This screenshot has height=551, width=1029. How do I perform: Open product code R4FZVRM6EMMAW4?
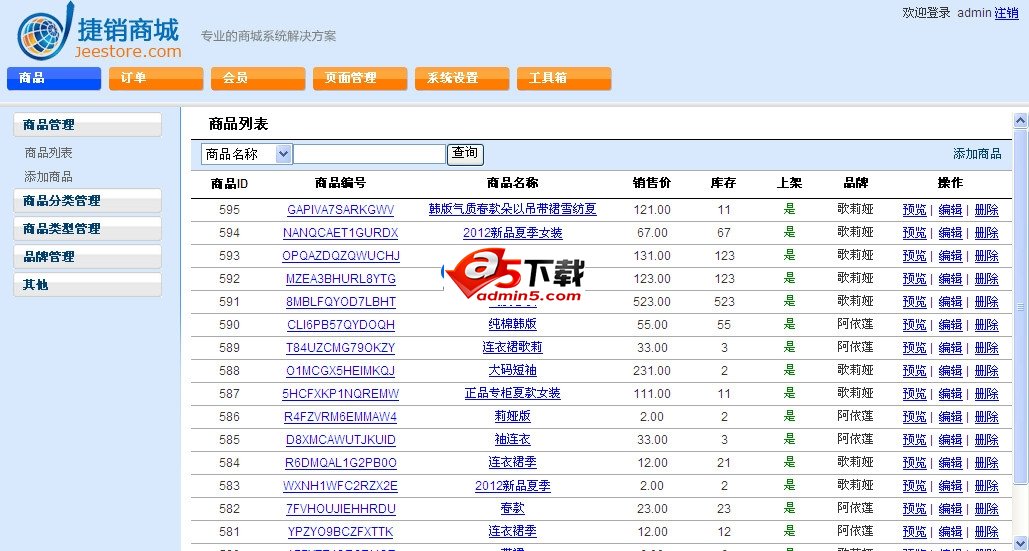coord(341,417)
